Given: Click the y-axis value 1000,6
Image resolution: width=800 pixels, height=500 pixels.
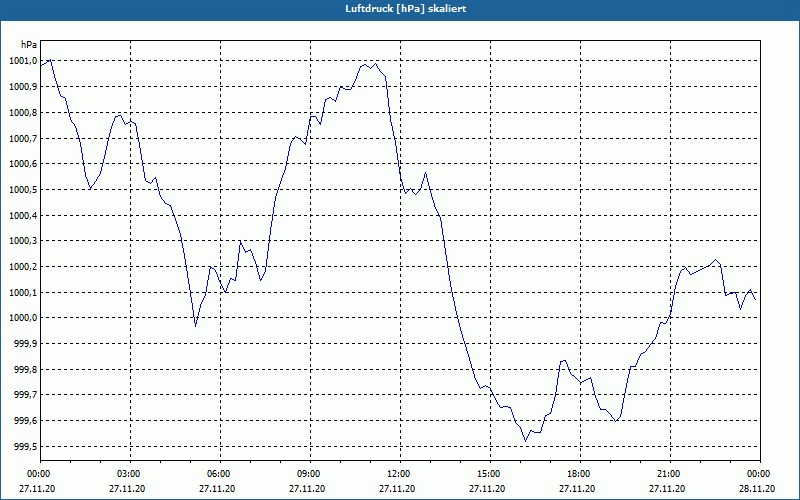Looking at the screenshot, I should coord(23,164).
